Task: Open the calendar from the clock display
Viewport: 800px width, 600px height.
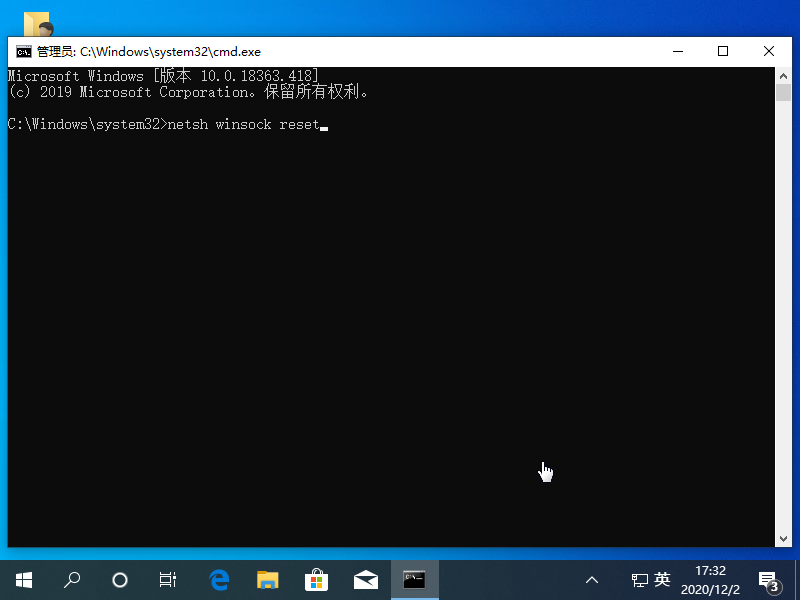Action: point(710,580)
